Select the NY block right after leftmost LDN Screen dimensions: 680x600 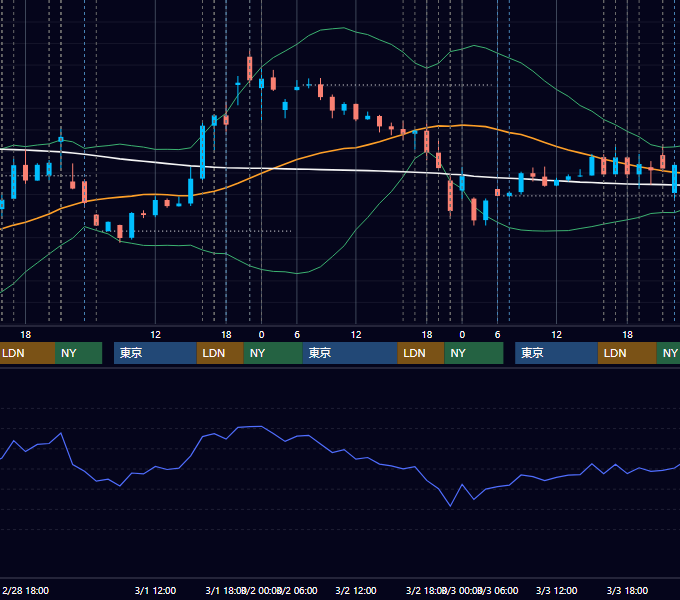click(x=78, y=353)
